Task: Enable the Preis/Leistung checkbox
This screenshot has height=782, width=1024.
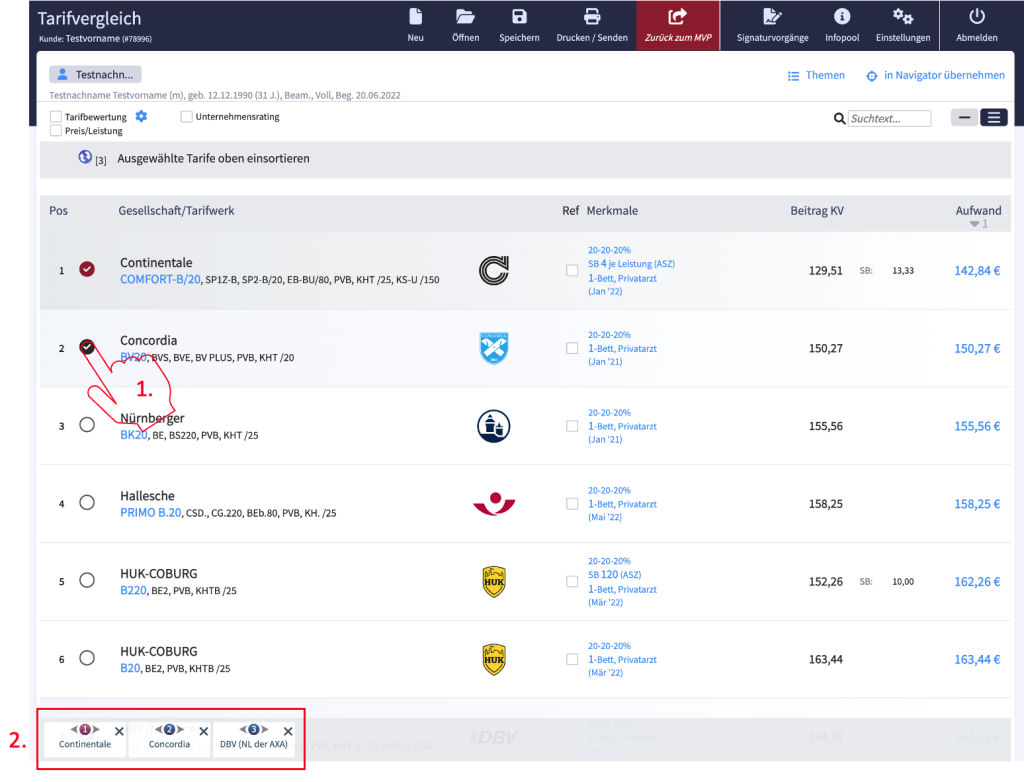Action: tap(56, 131)
